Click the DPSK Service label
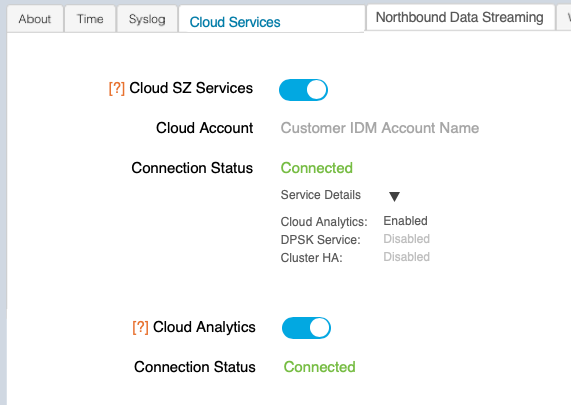 tap(320, 240)
